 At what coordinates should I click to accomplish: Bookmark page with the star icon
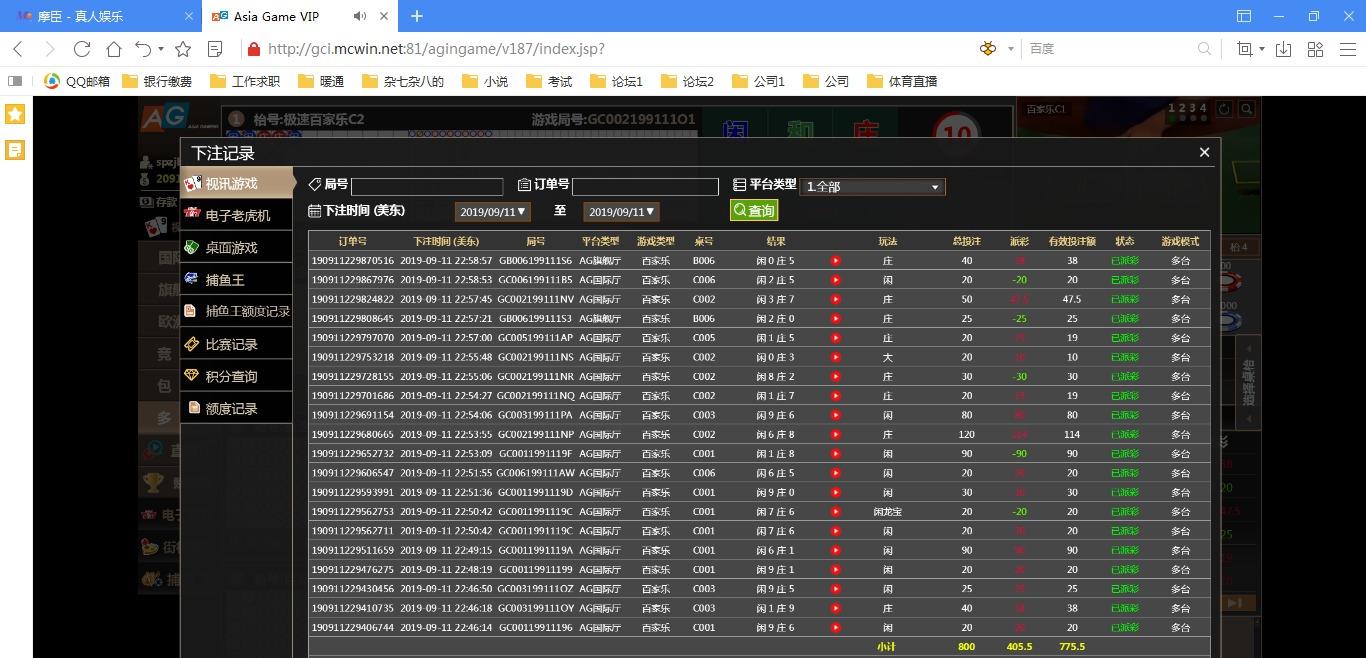[183, 49]
